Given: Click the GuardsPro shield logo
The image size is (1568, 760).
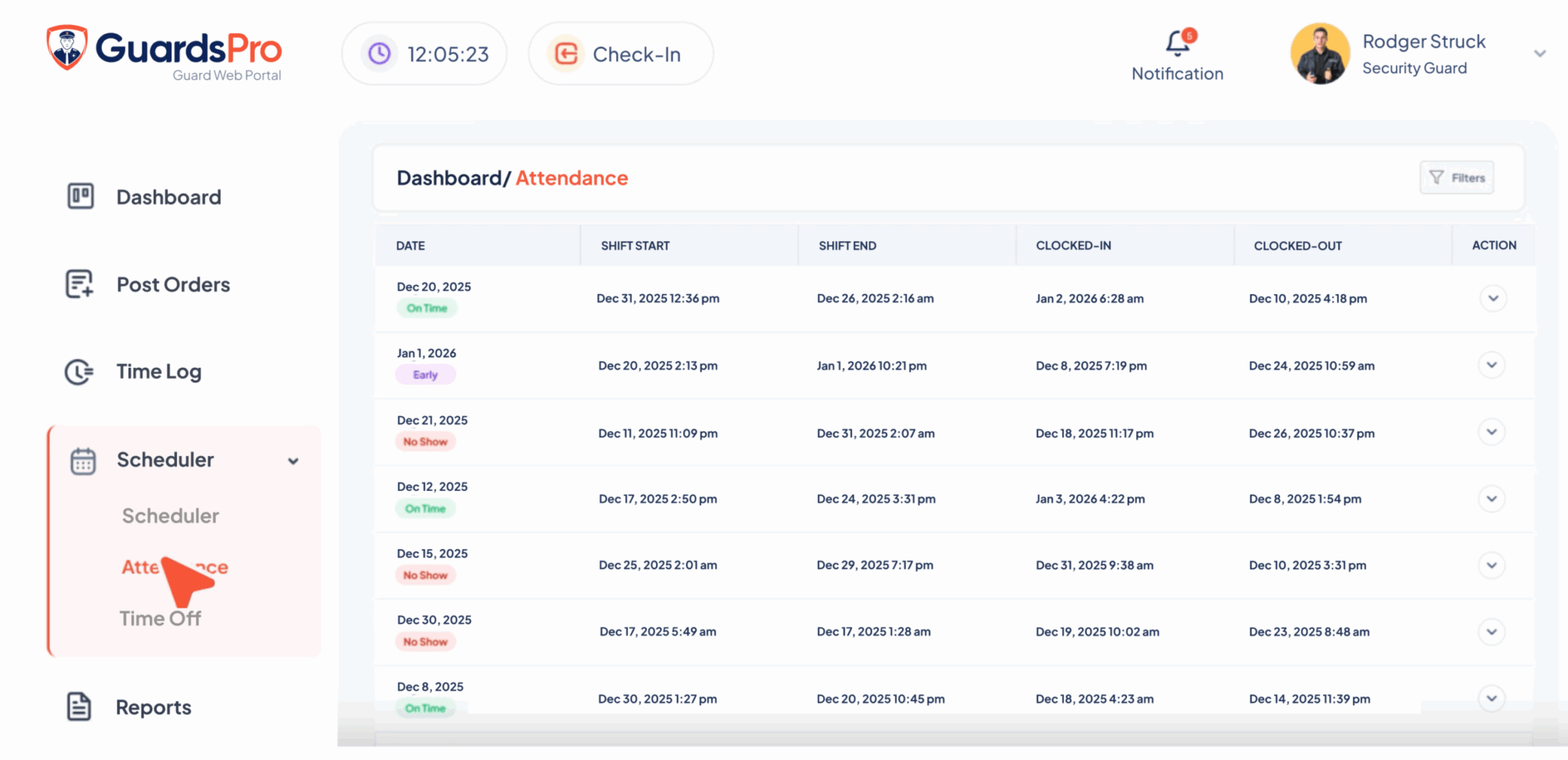Looking at the screenshot, I should (67, 47).
